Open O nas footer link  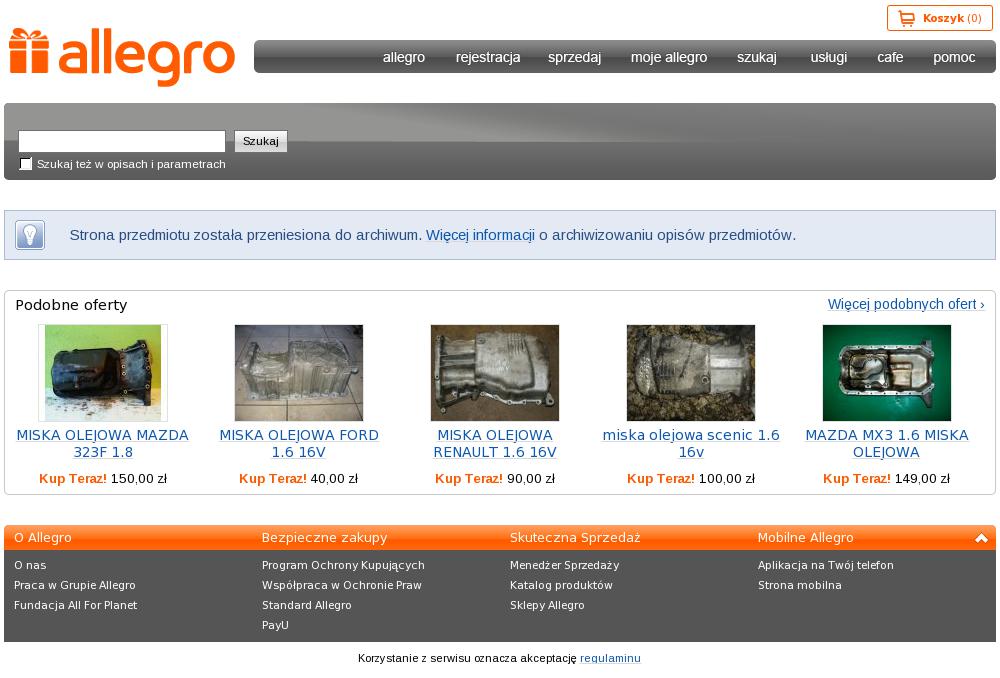pos(30,565)
